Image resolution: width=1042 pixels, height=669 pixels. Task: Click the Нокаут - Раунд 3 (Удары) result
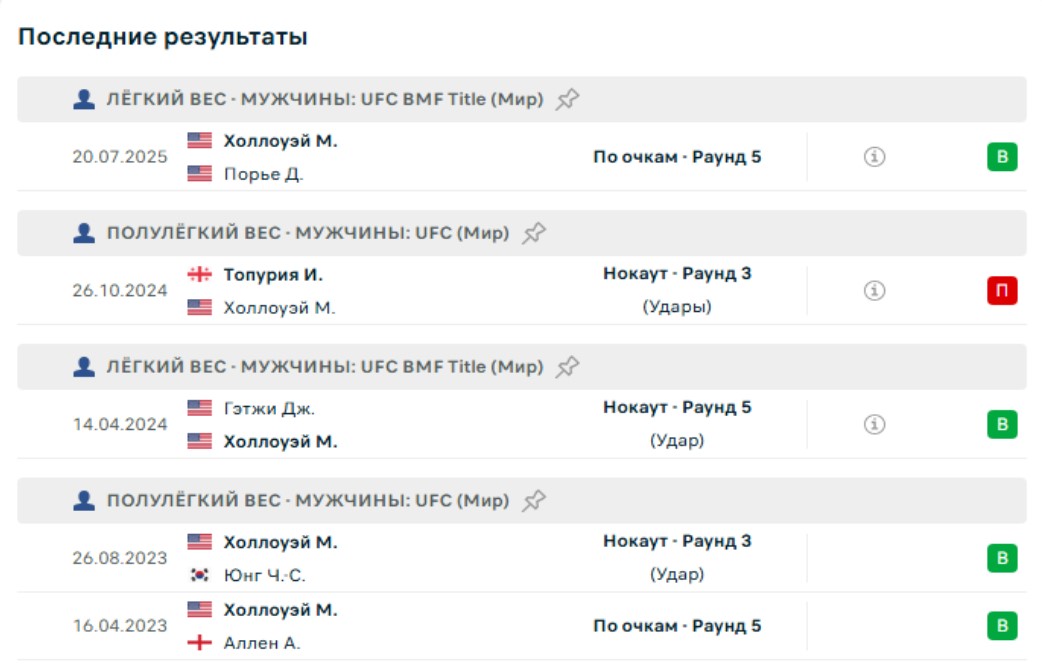pyautogui.click(x=677, y=290)
